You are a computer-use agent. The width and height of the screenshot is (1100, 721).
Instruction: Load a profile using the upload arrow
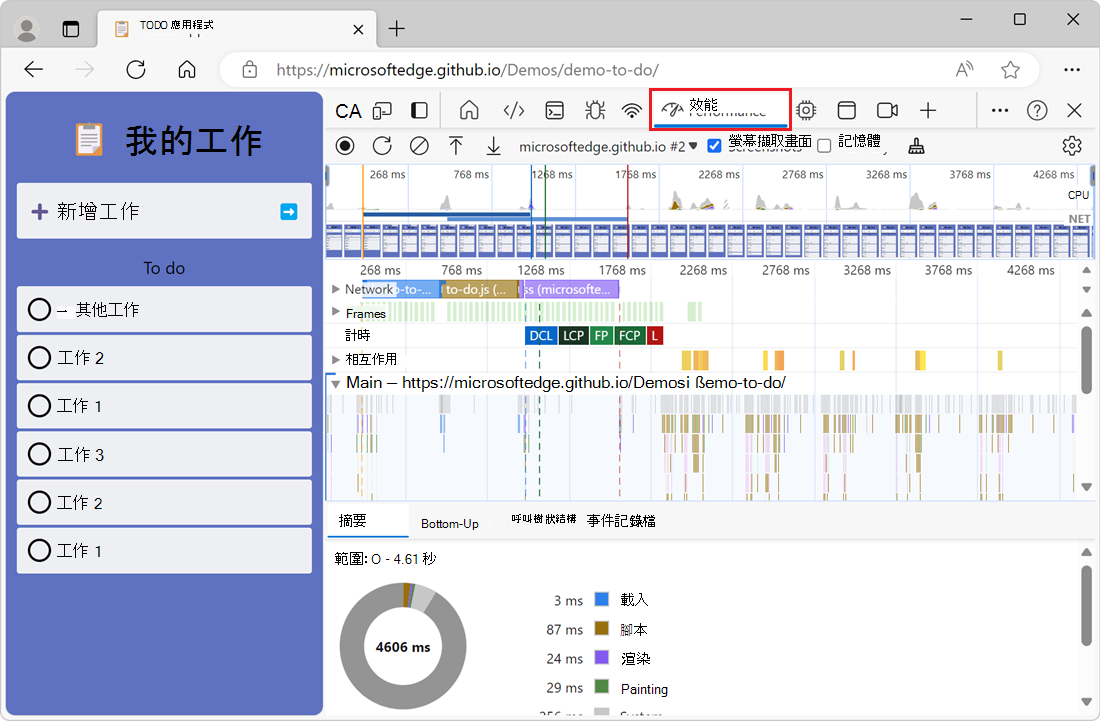click(x=456, y=145)
